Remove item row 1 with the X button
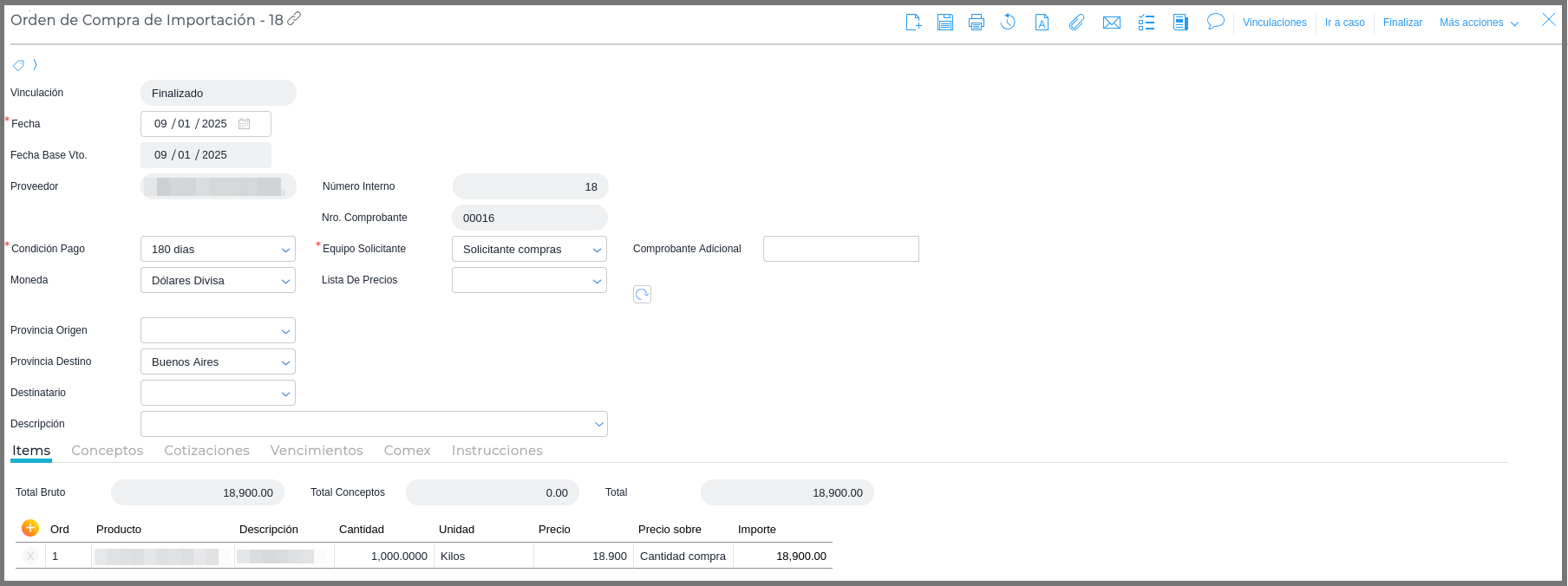The height and width of the screenshot is (586, 1568). [30, 557]
